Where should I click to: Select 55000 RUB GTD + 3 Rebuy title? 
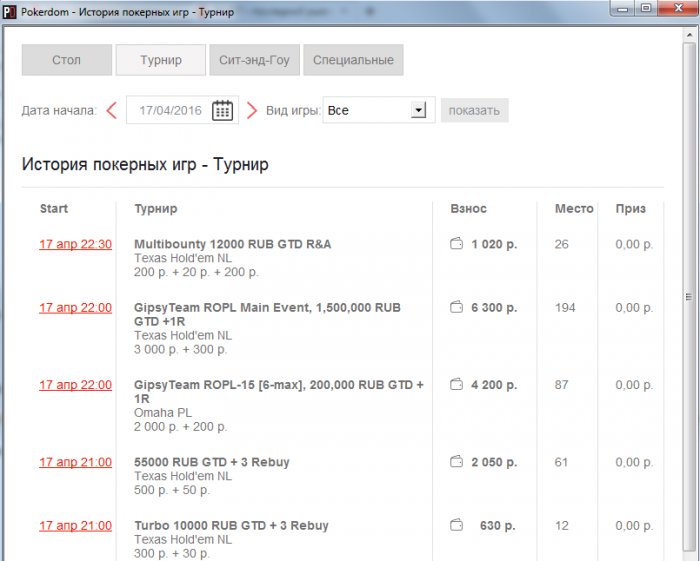[x=212, y=462]
